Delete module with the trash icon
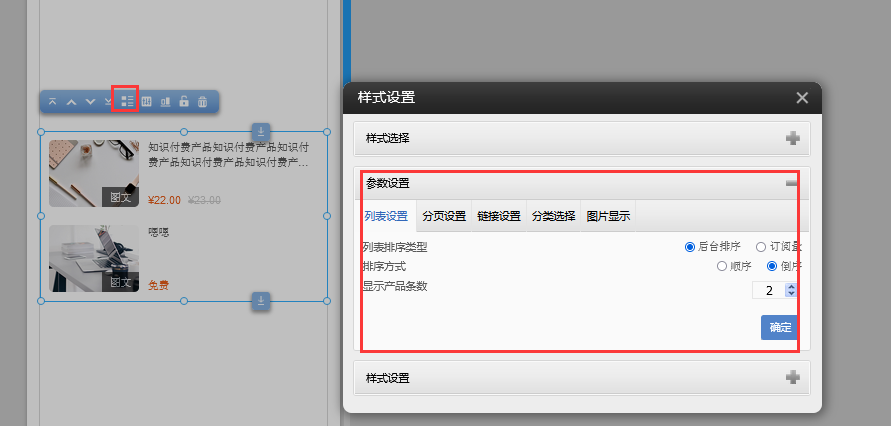 click(x=202, y=102)
